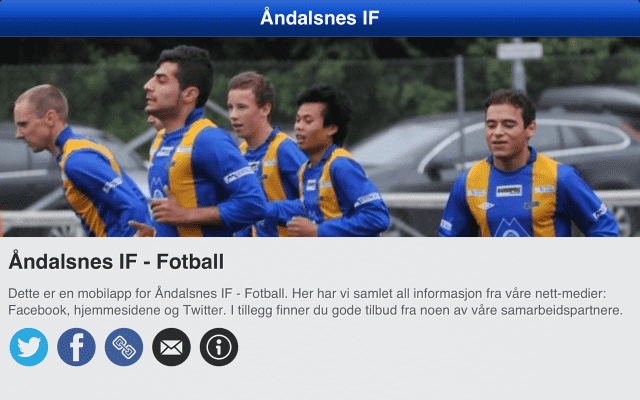Open the Twitter bird icon
This screenshot has width=640, height=400.
tap(29, 347)
